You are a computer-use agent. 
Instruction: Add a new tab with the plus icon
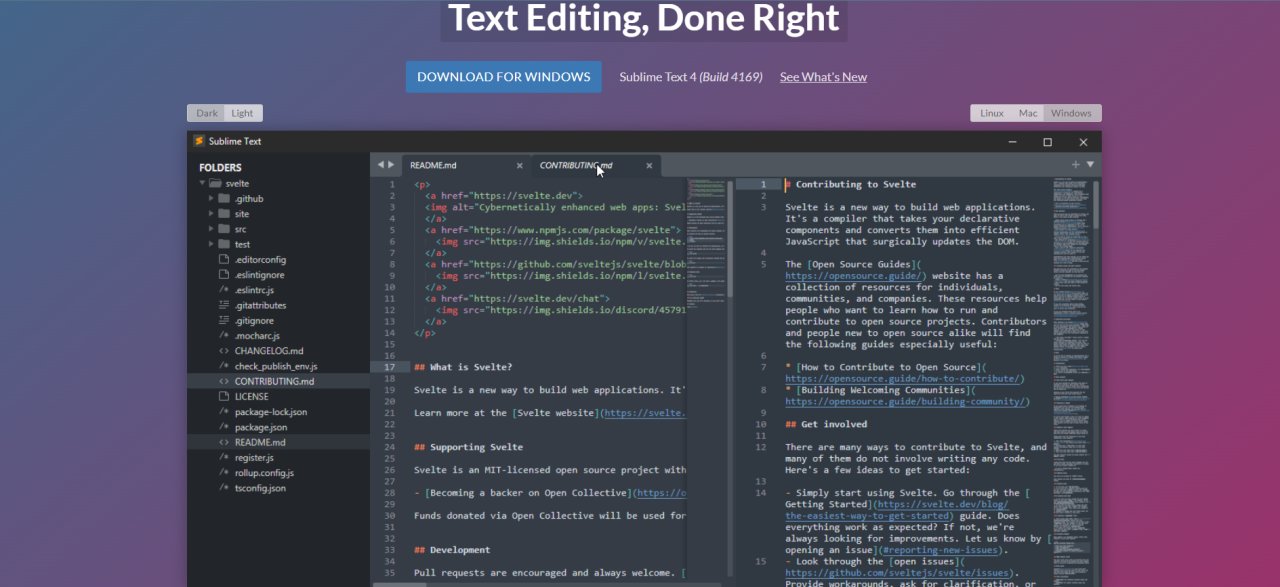(1076, 164)
